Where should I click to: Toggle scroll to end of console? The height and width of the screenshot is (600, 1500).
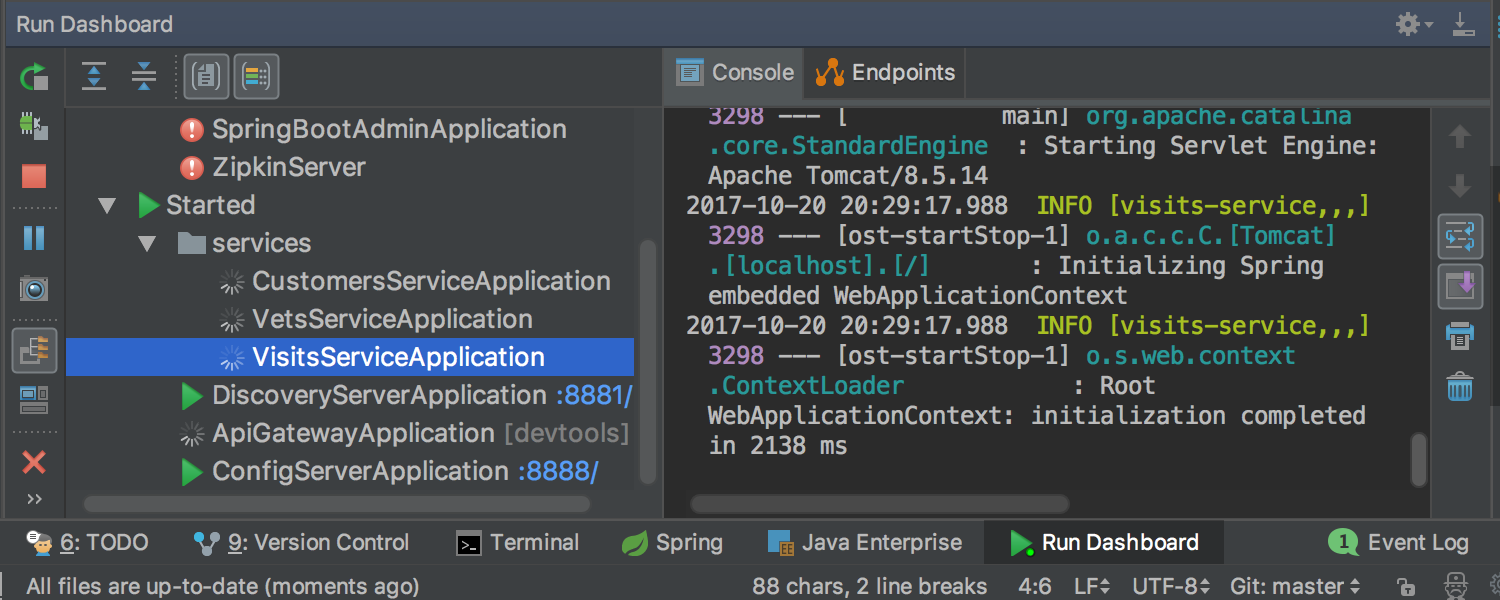pyautogui.click(x=1460, y=287)
